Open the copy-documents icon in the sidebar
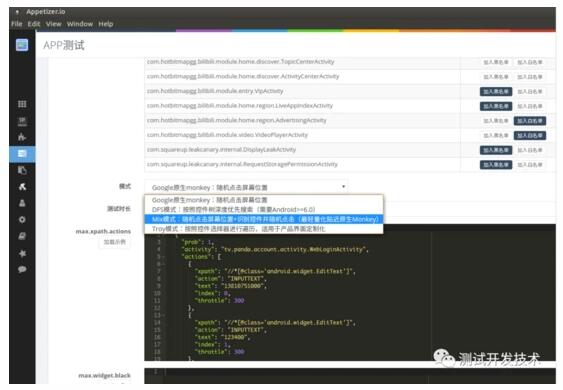 [x=22, y=170]
